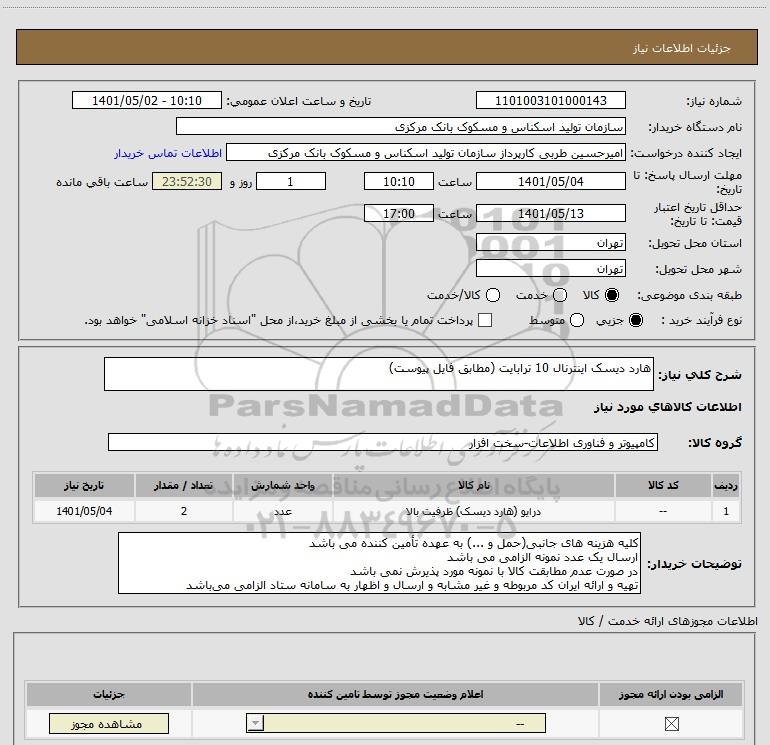Click the row number cell 1

726,511
